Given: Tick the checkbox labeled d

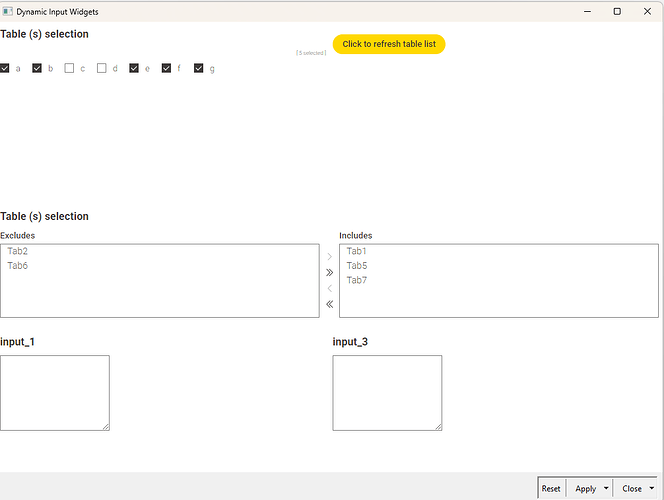Looking at the screenshot, I should tap(102, 68).
